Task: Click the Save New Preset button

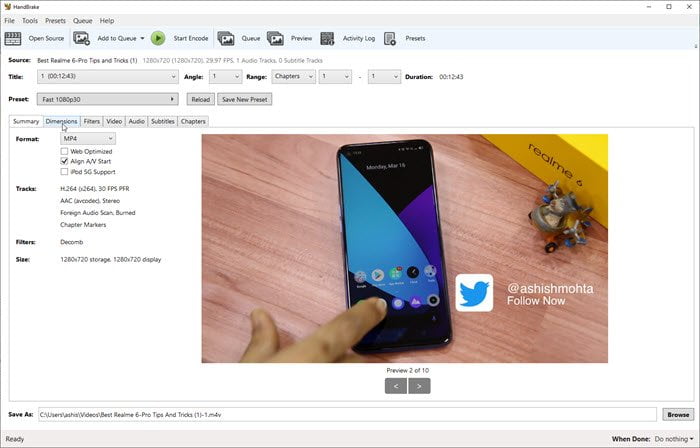Action: coord(245,99)
